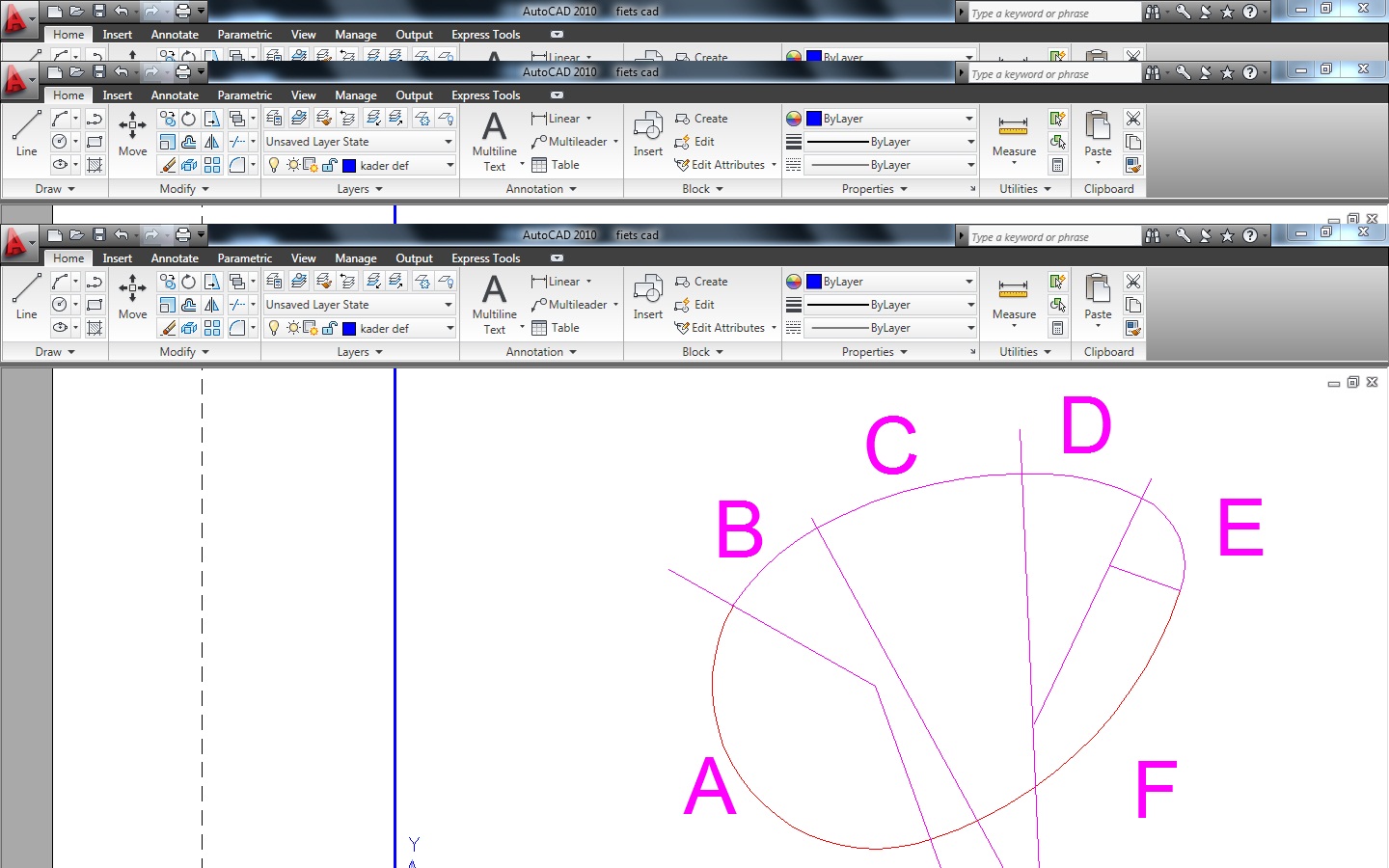
Task: Activate the Hatch tool in the lowest ribbon
Action: (95, 328)
